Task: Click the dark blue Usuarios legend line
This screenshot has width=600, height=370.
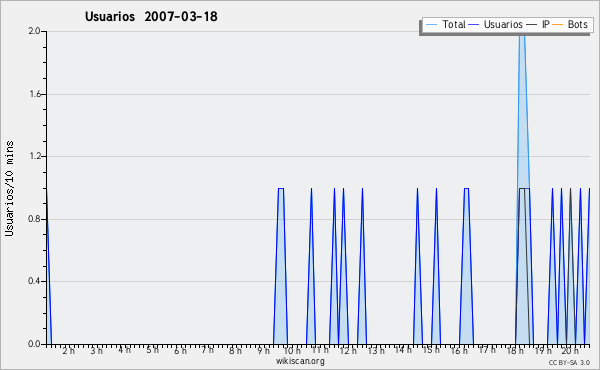Action: (x=474, y=25)
